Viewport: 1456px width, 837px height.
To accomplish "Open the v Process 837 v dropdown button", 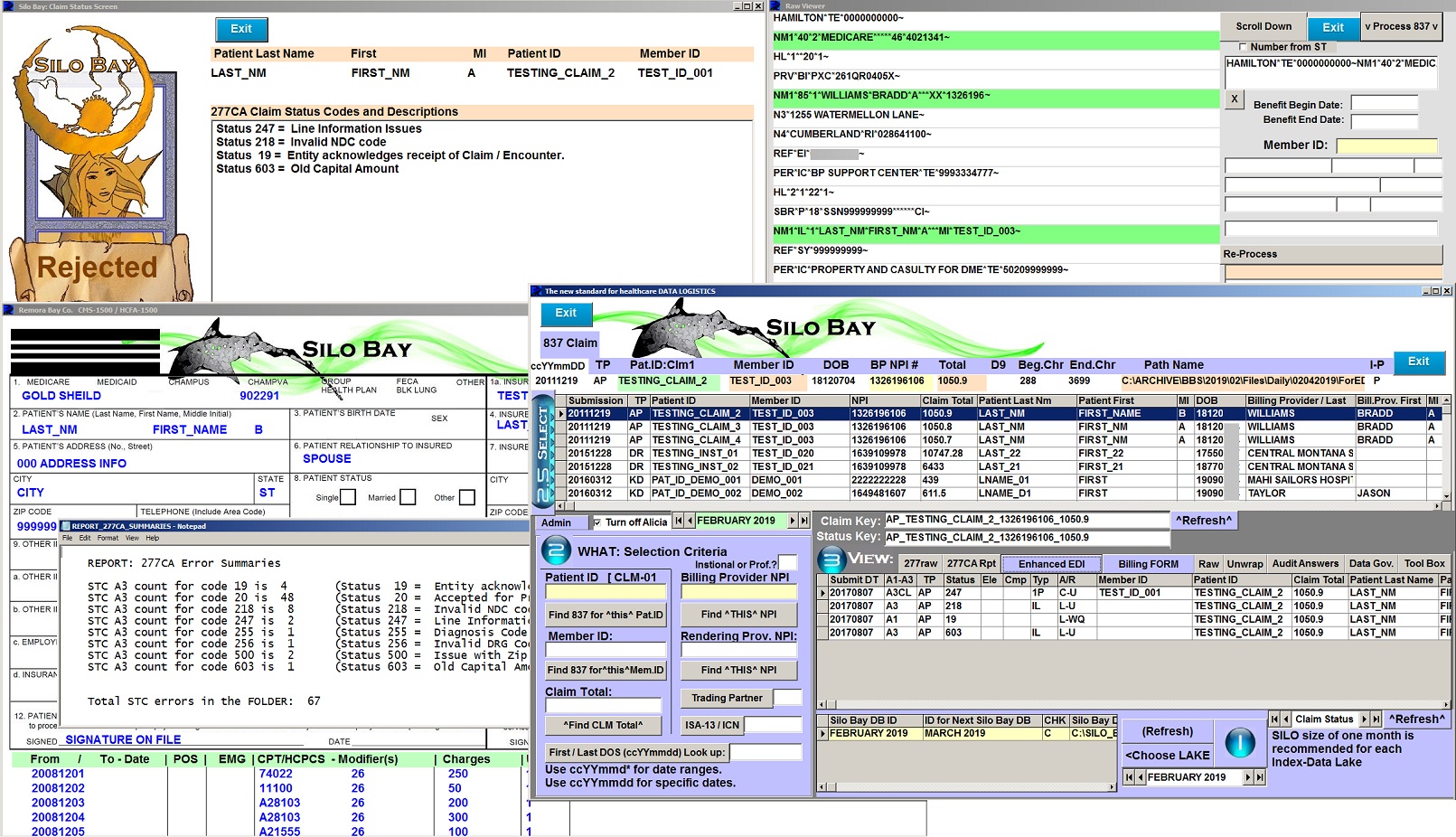I will click(1402, 26).
